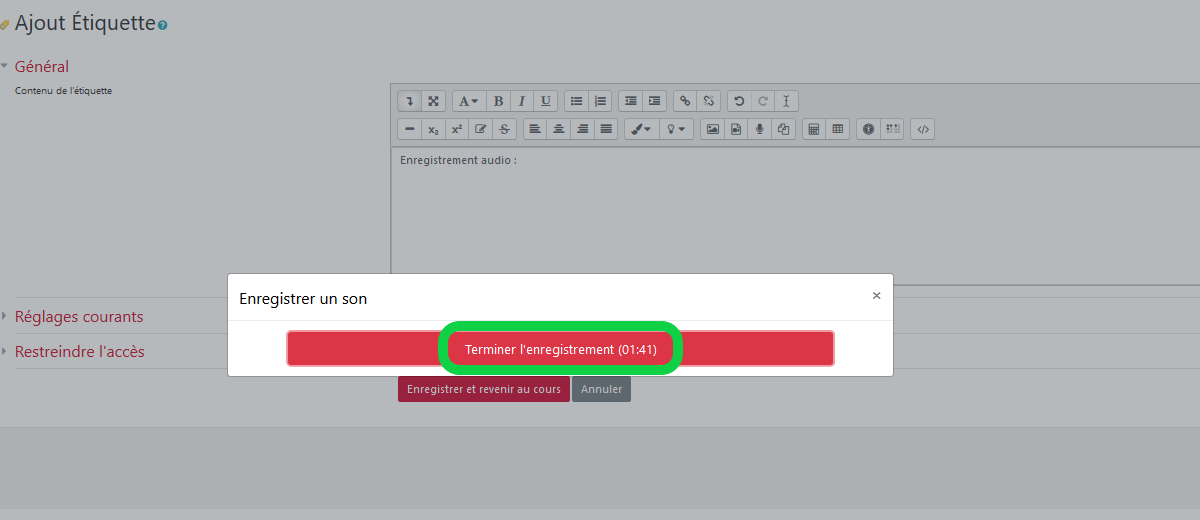The width and height of the screenshot is (1200, 520).
Task: Expand the Réglages courants section
Action: pyautogui.click(x=78, y=317)
